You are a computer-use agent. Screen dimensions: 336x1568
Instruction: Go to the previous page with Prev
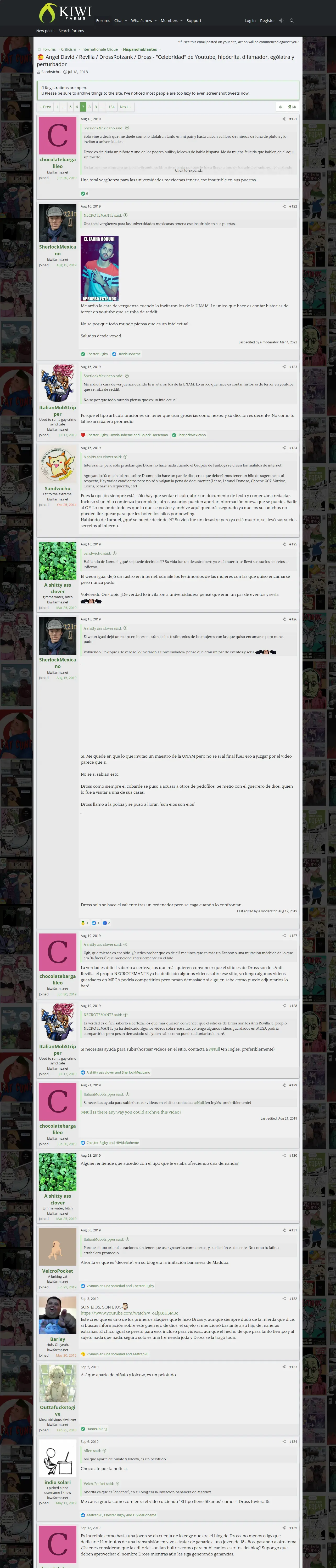(x=45, y=107)
